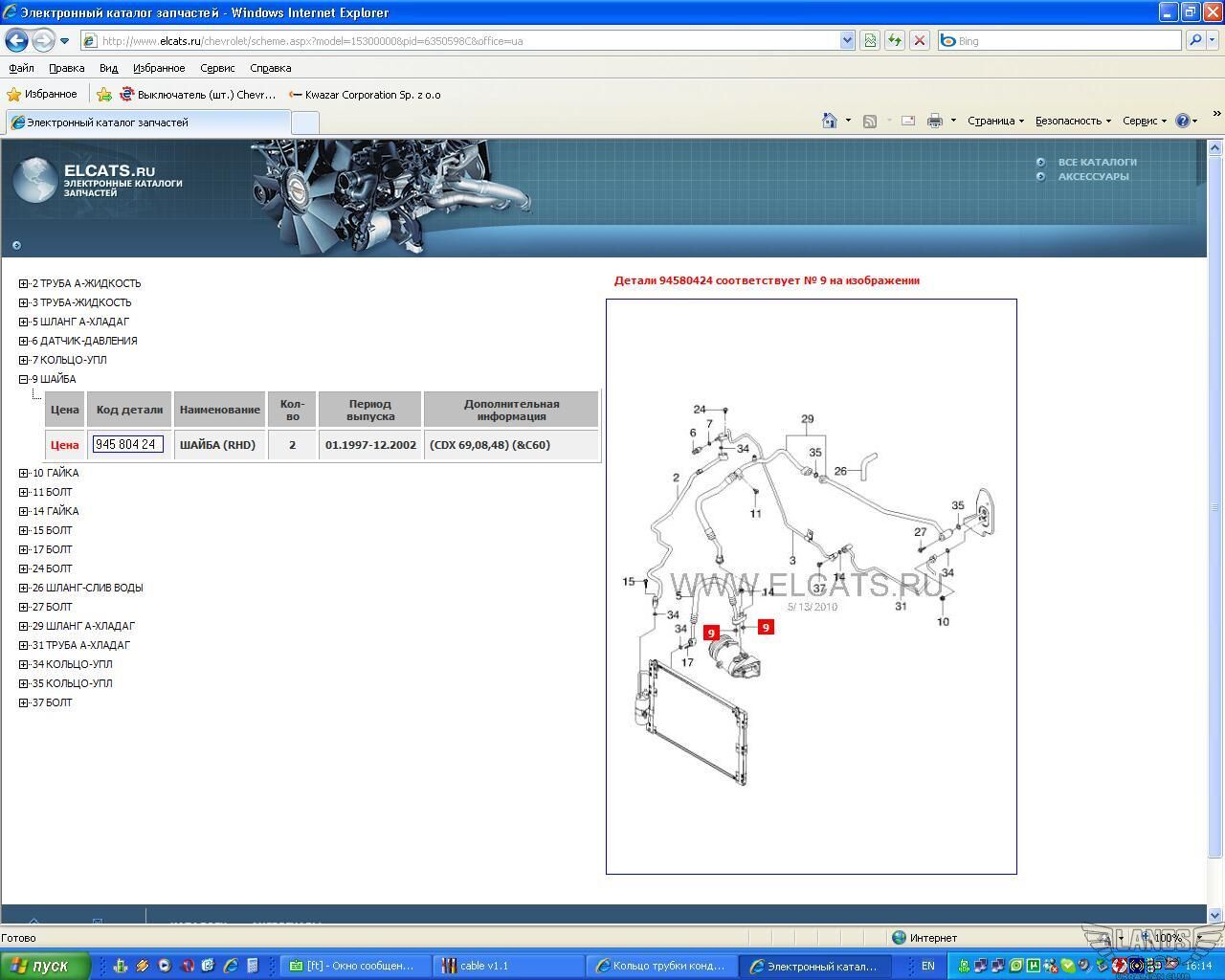Open the Favorites star button
1225x980 pixels.
pos(42,94)
